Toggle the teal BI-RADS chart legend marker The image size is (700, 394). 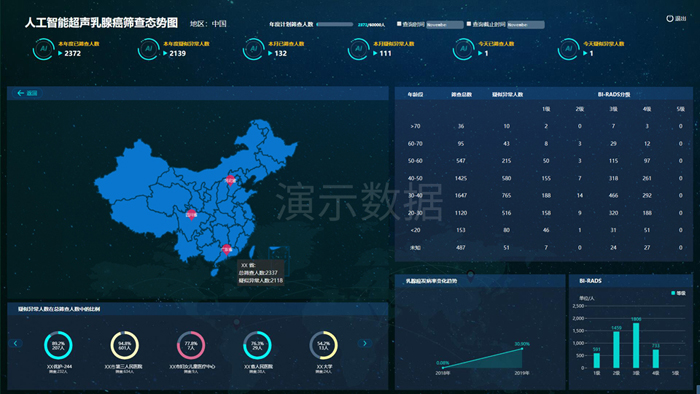click(x=673, y=293)
